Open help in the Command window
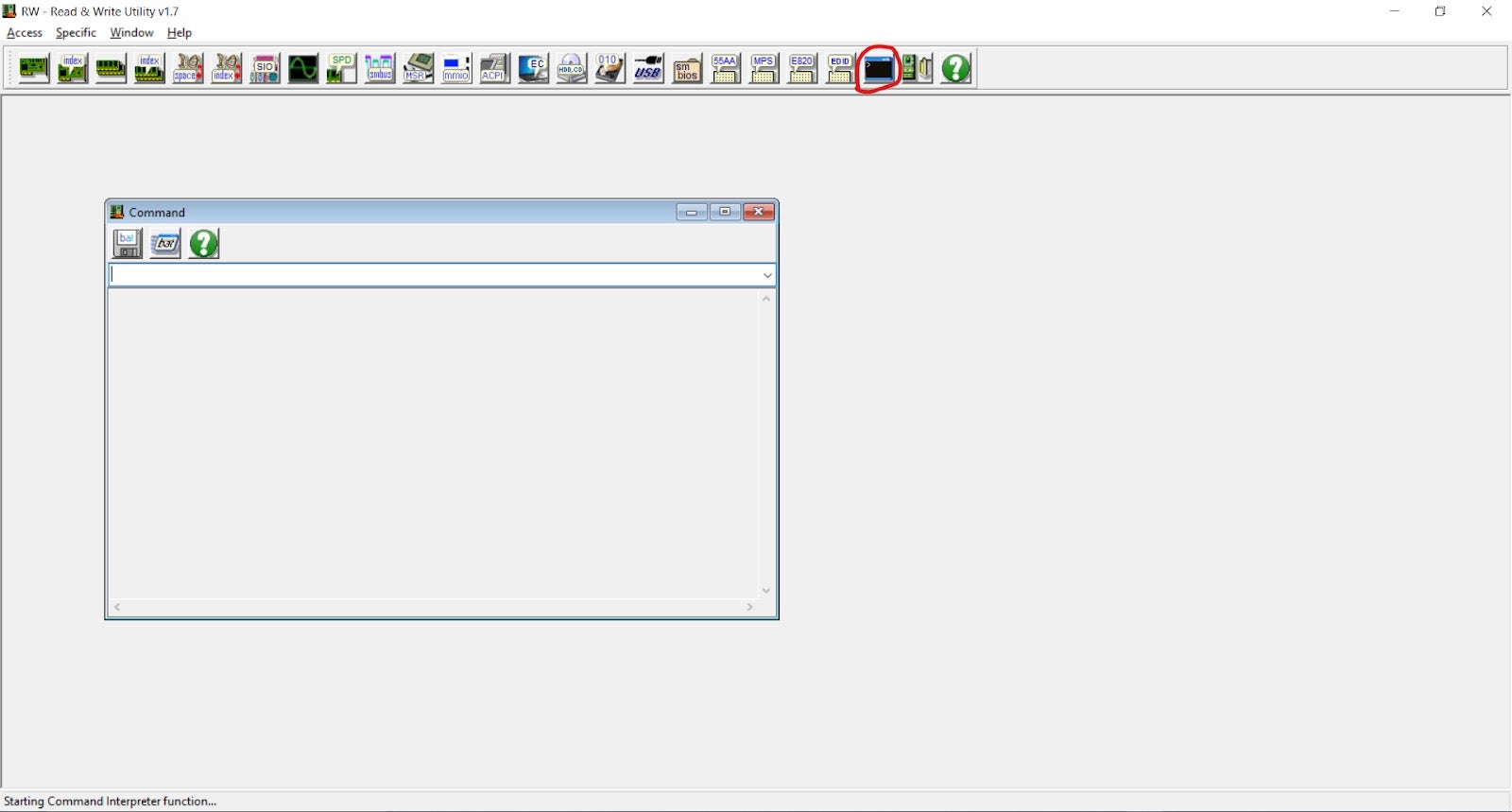This screenshot has height=812, width=1512. click(204, 243)
